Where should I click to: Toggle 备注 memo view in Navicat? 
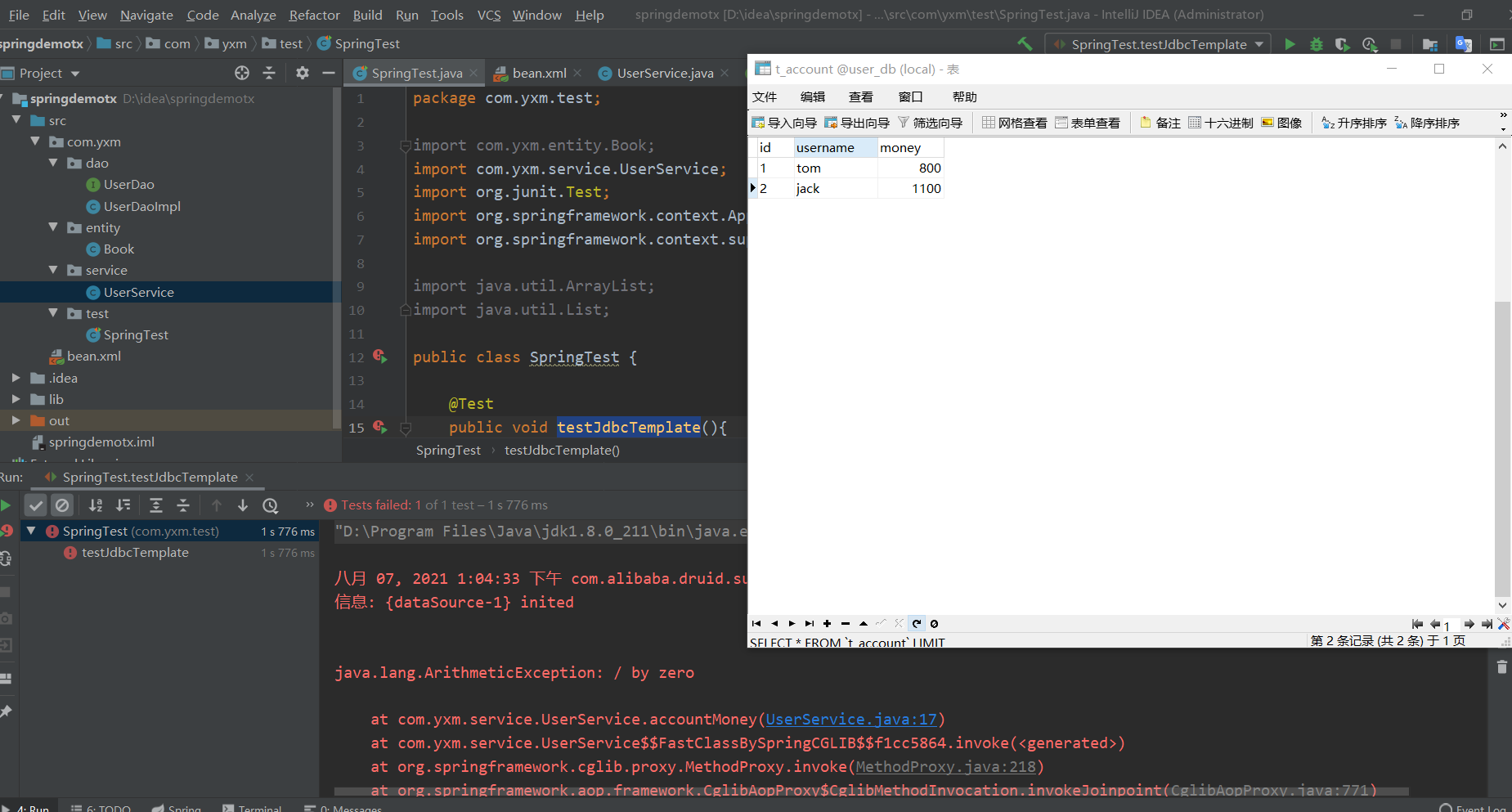[1160, 123]
